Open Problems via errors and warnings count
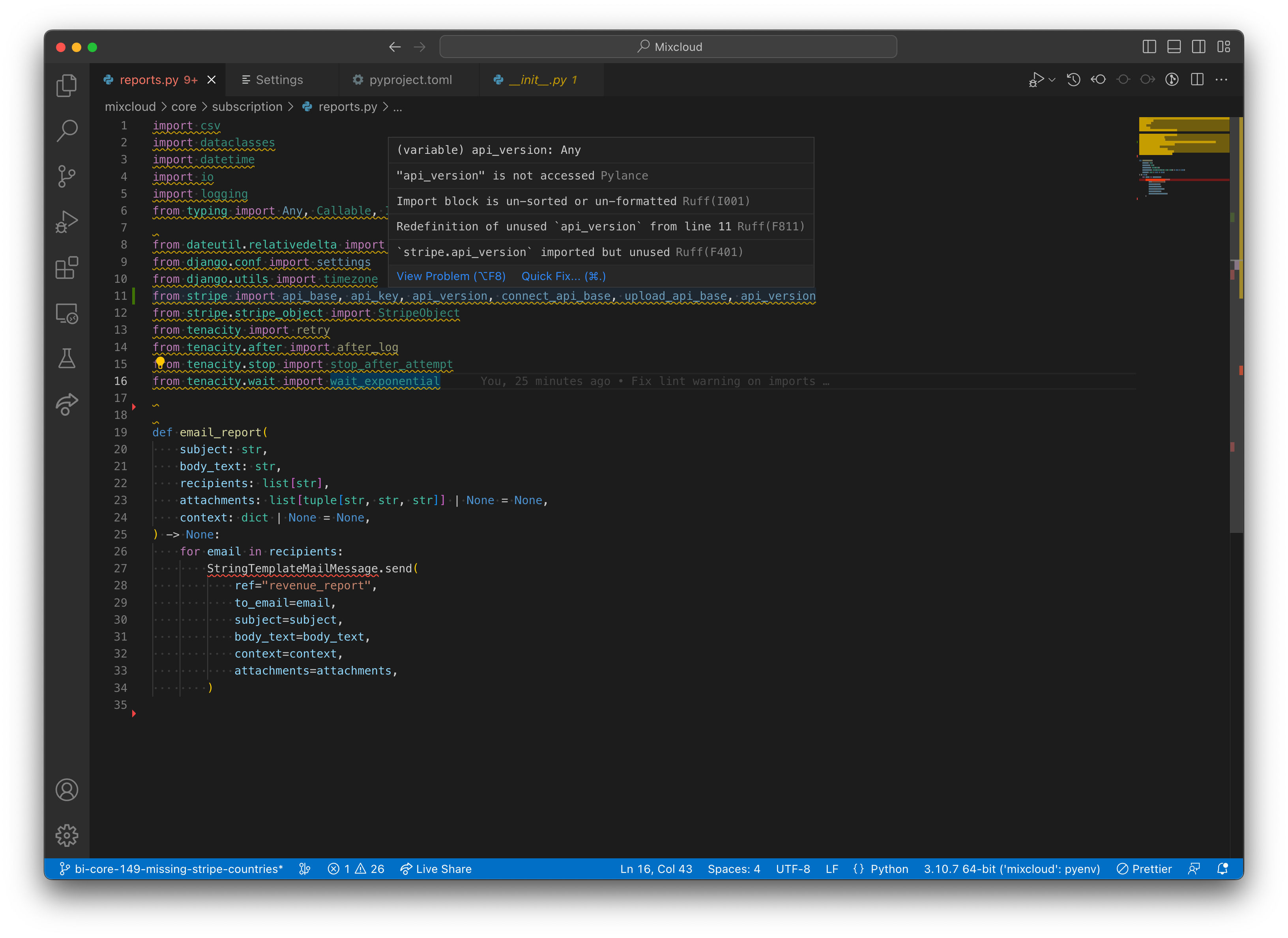The height and width of the screenshot is (938, 1288). pos(356,869)
